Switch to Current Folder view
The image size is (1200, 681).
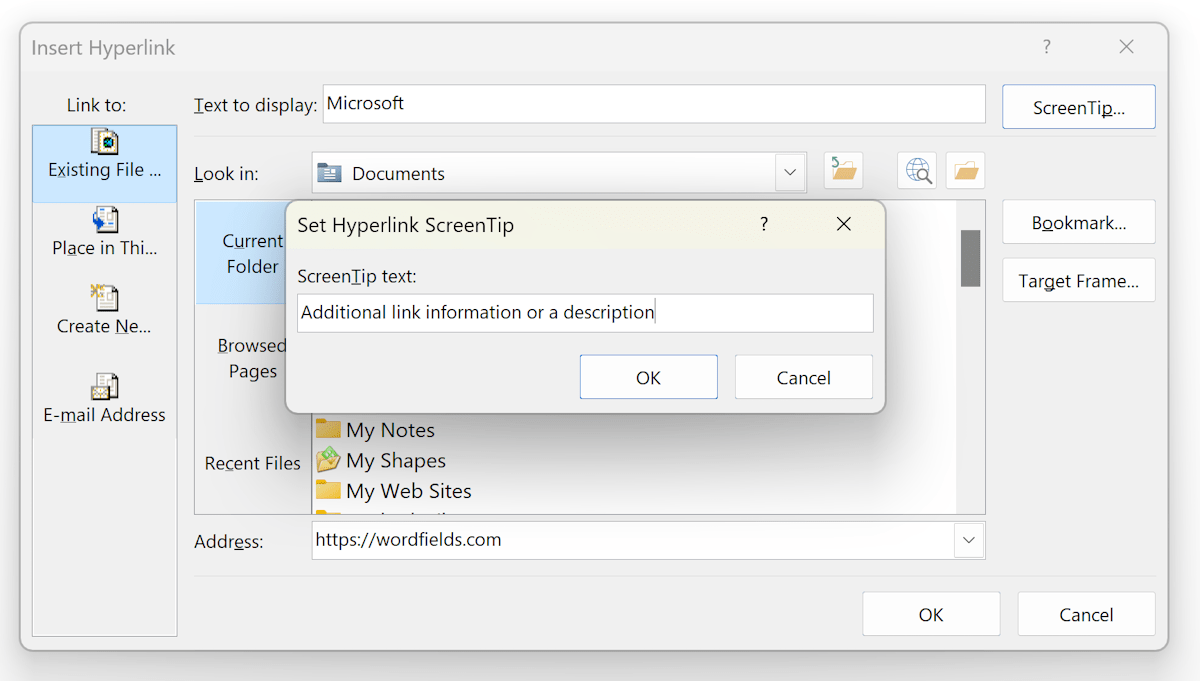[252, 253]
